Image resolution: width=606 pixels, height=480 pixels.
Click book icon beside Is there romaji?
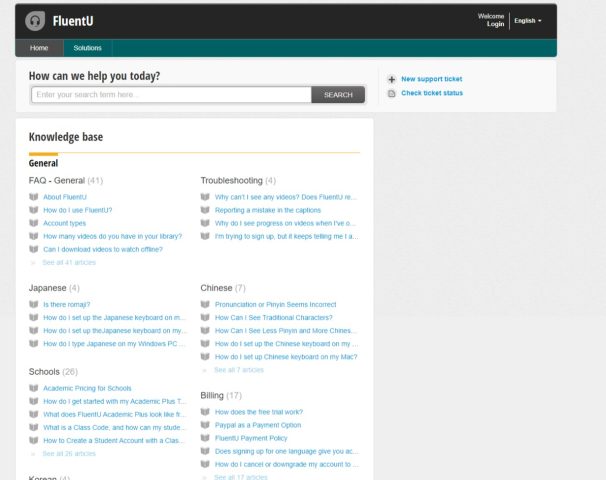pyautogui.click(x=34, y=305)
